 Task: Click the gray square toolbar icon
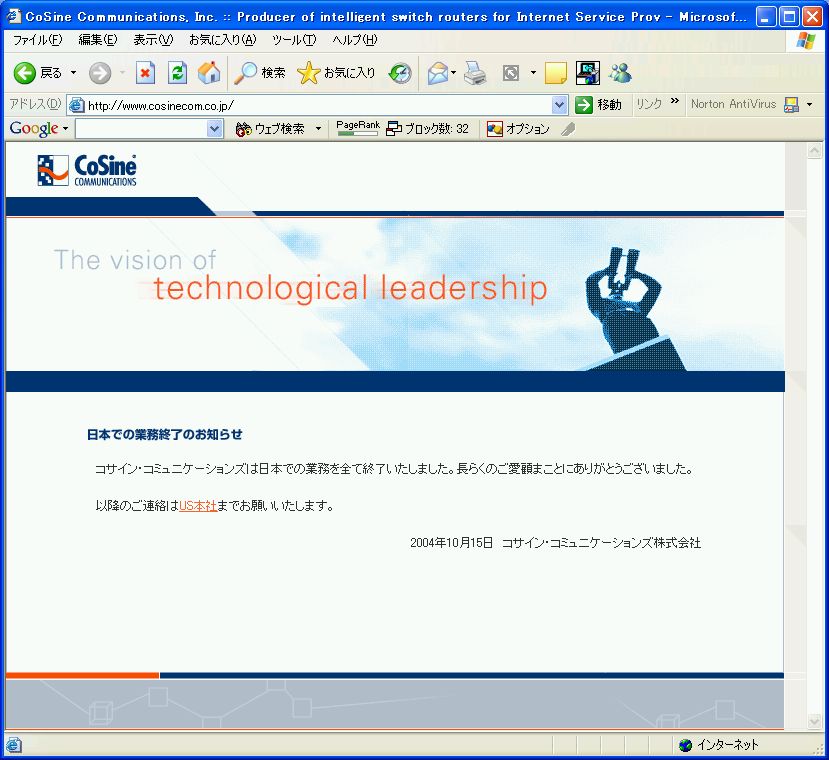click(x=511, y=72)
